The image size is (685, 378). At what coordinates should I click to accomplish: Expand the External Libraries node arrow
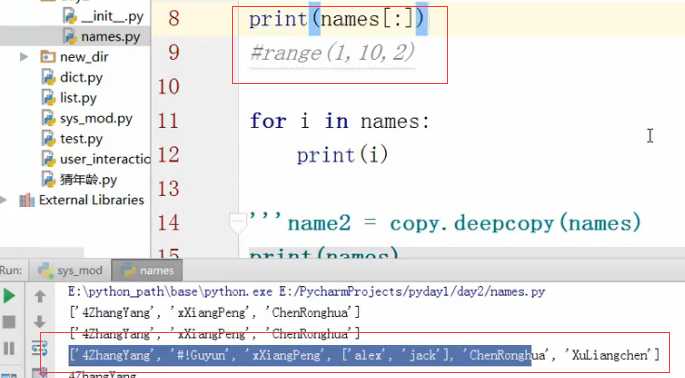pyautogui.click(x=3, y=200)
